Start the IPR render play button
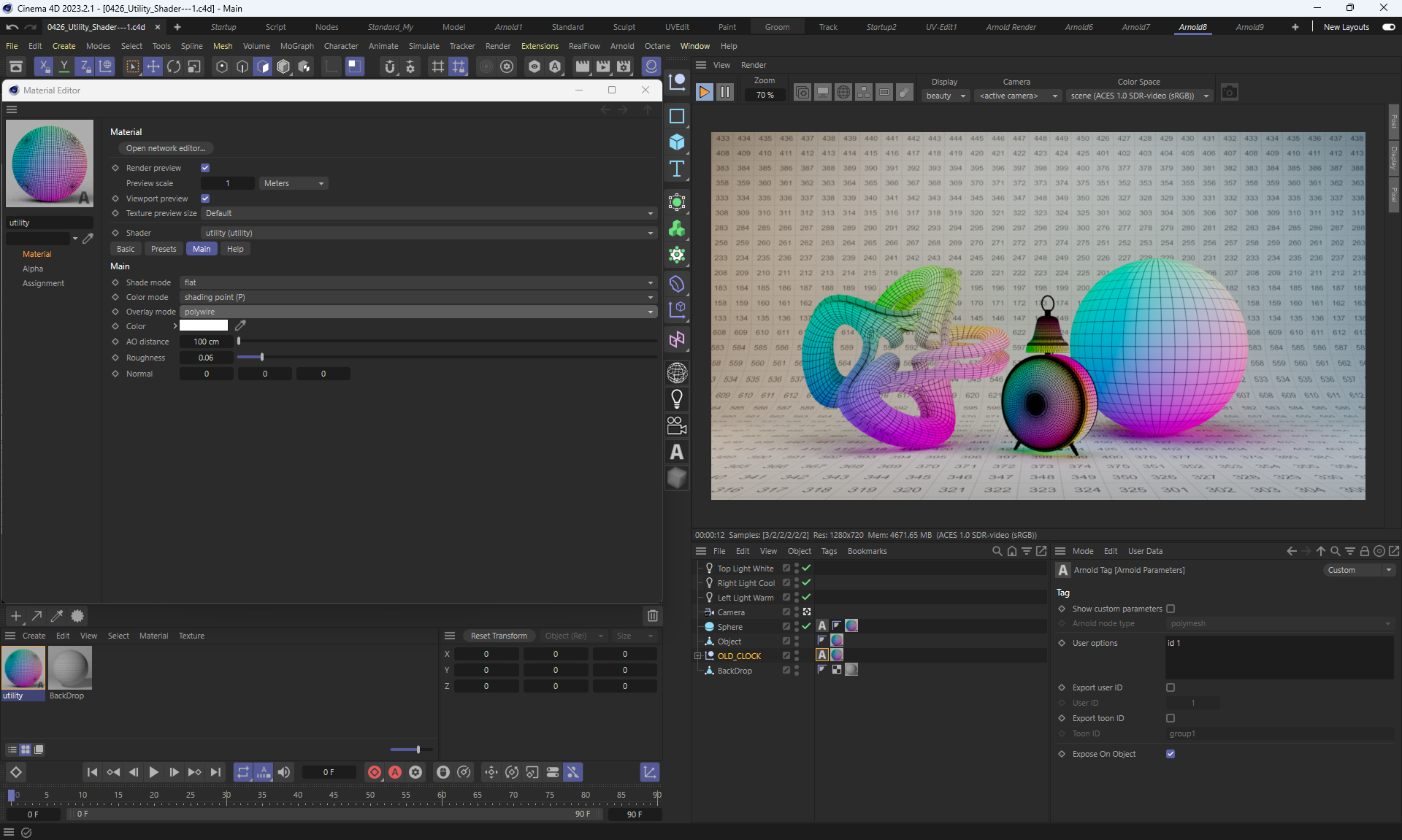This screenshot has width=1402, height=840. pos(704,93)
